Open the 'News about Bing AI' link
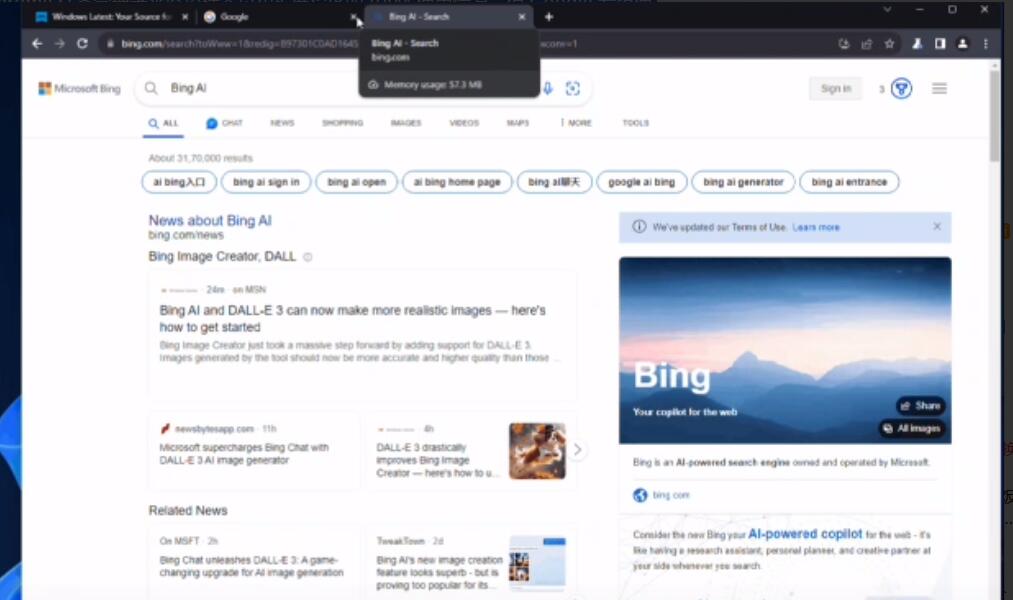Viewport: 1013px width, 600px height. [210, 220]
